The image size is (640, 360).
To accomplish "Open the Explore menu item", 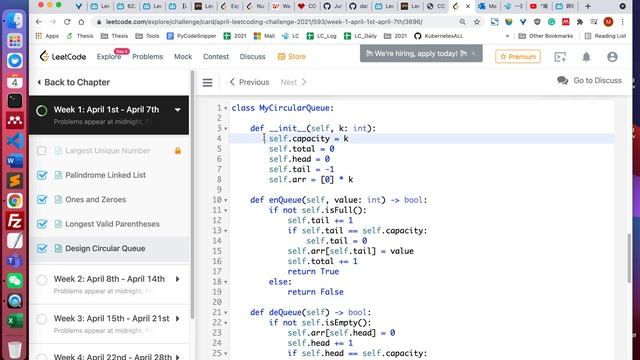I will tap(109, 57).
